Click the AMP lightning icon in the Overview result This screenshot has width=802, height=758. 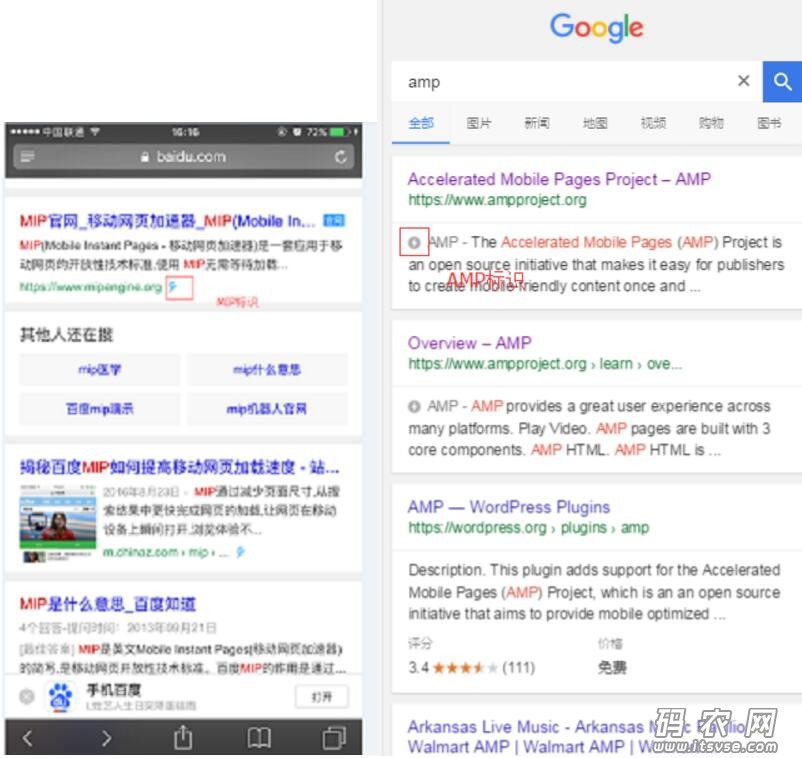click(414, 406)
